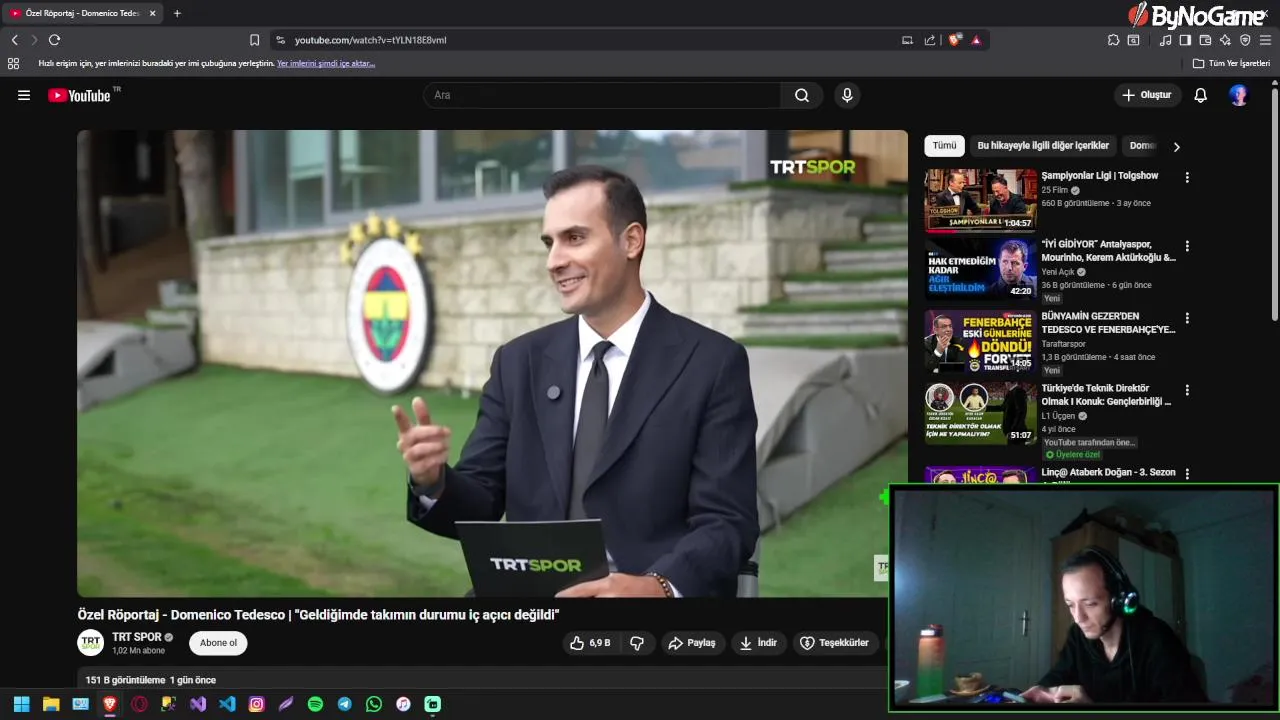1280x720 pixels.
Task: Open Brave playlist music note icon
Action: tap(1165, 40)
